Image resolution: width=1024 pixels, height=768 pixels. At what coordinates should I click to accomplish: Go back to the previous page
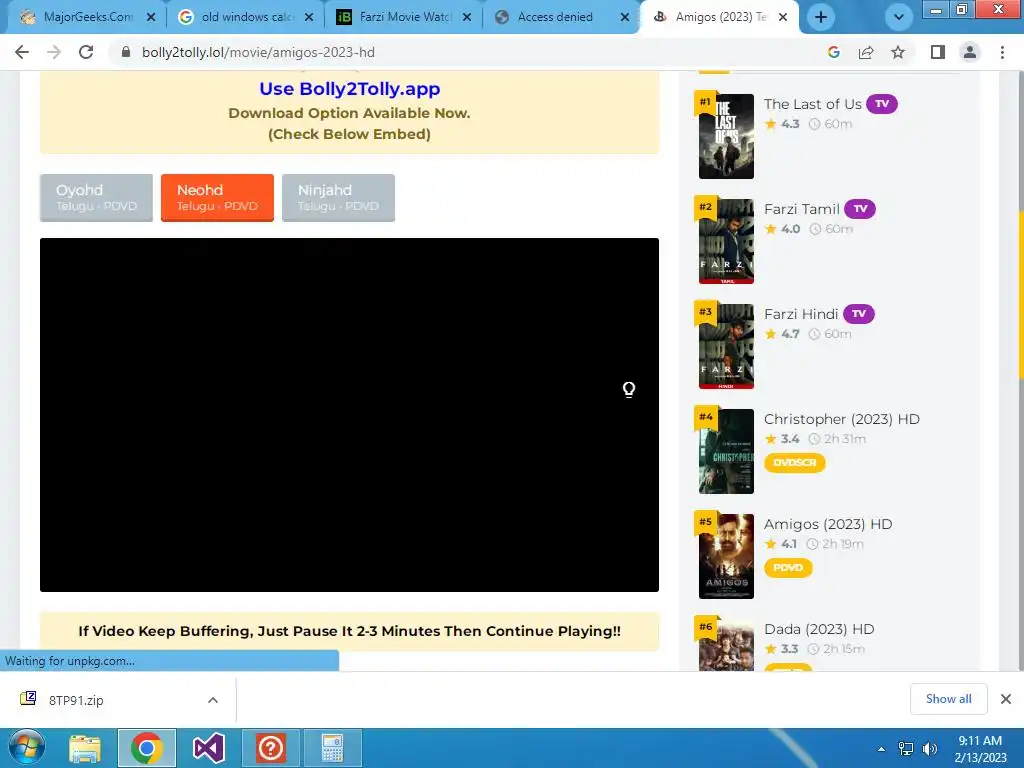[22, 52]
